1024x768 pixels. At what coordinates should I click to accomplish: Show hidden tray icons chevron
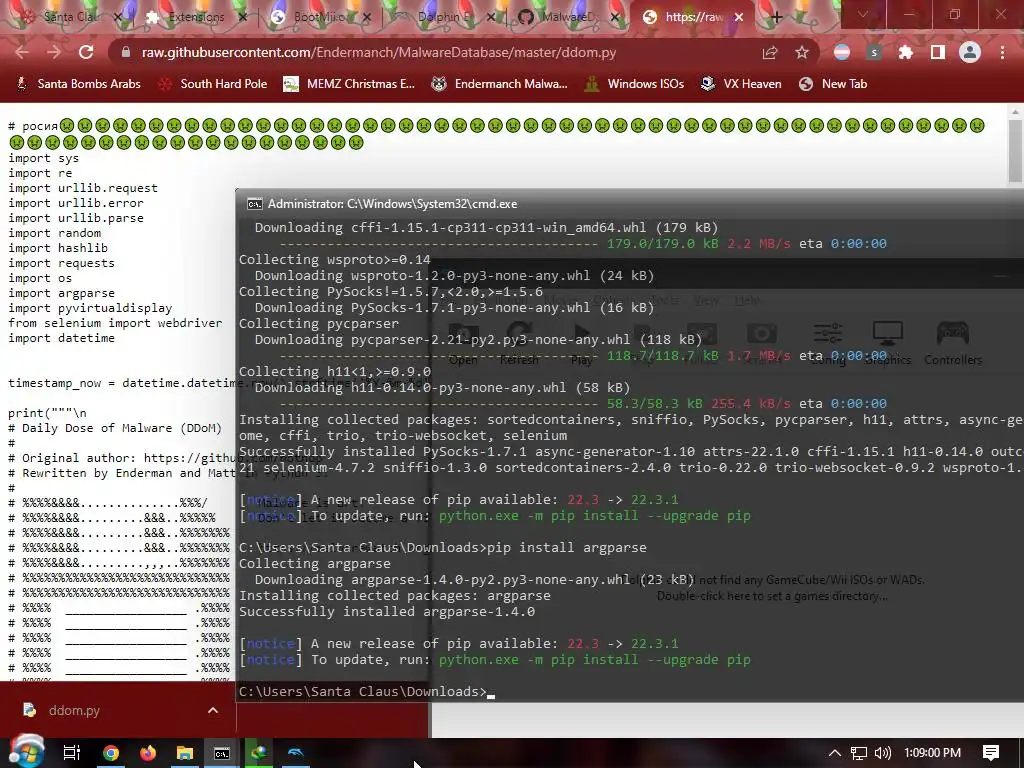[835, 753]
